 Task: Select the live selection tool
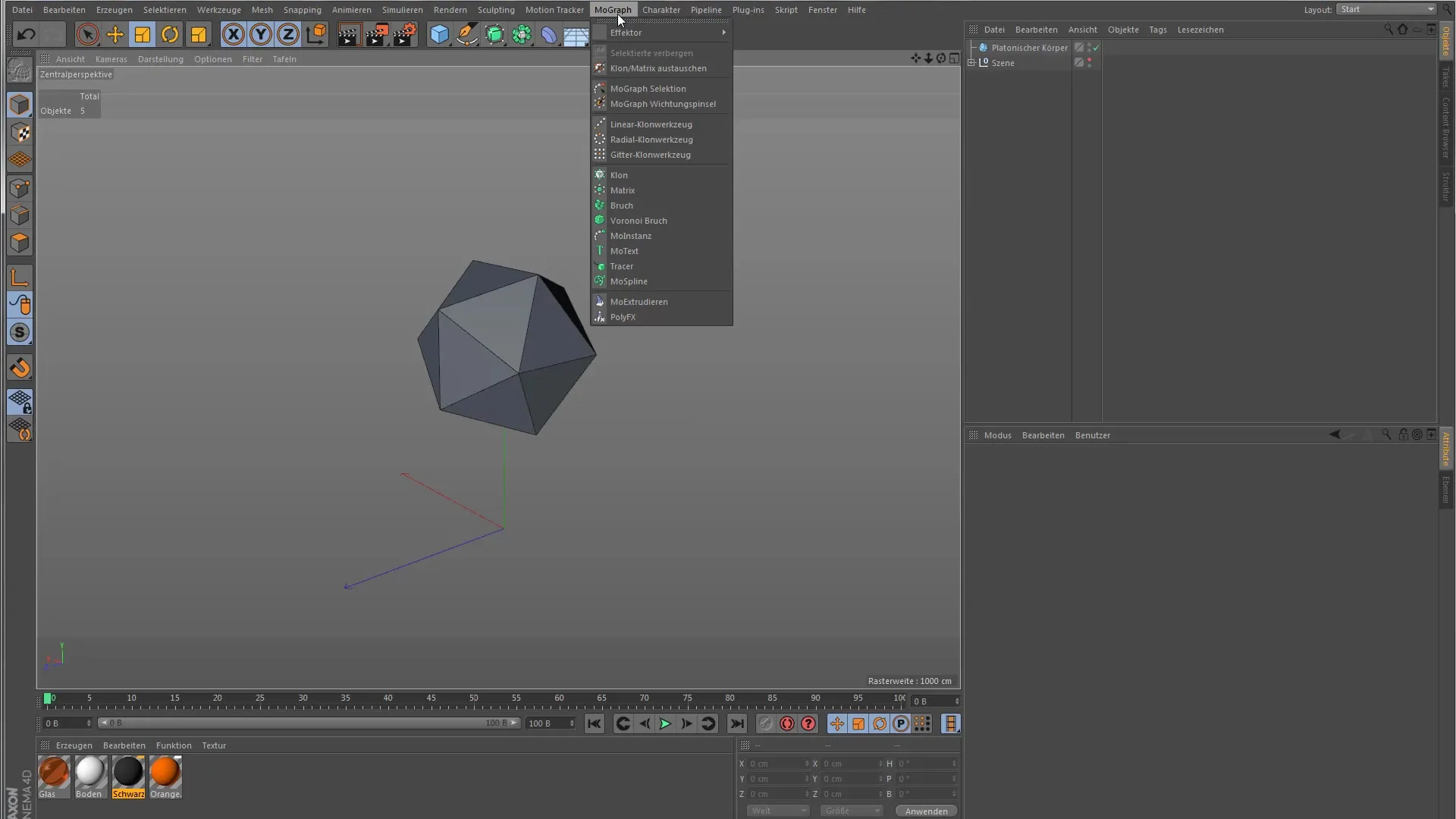click(87, 34)
